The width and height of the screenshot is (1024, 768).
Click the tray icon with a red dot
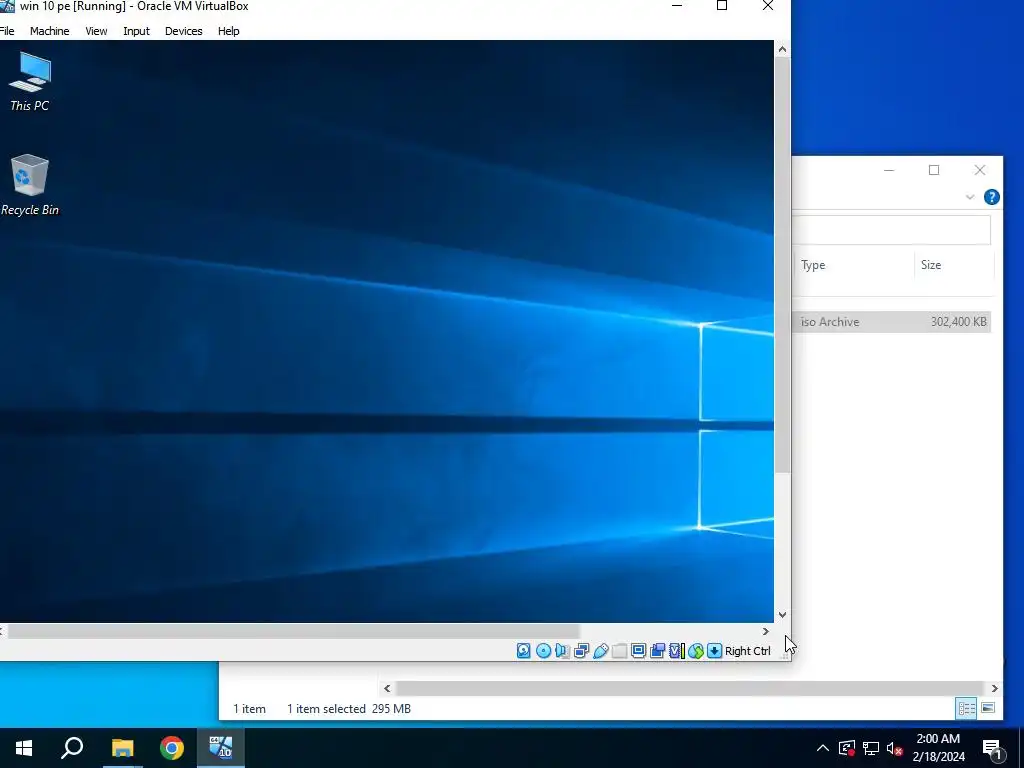coord(846,748)
